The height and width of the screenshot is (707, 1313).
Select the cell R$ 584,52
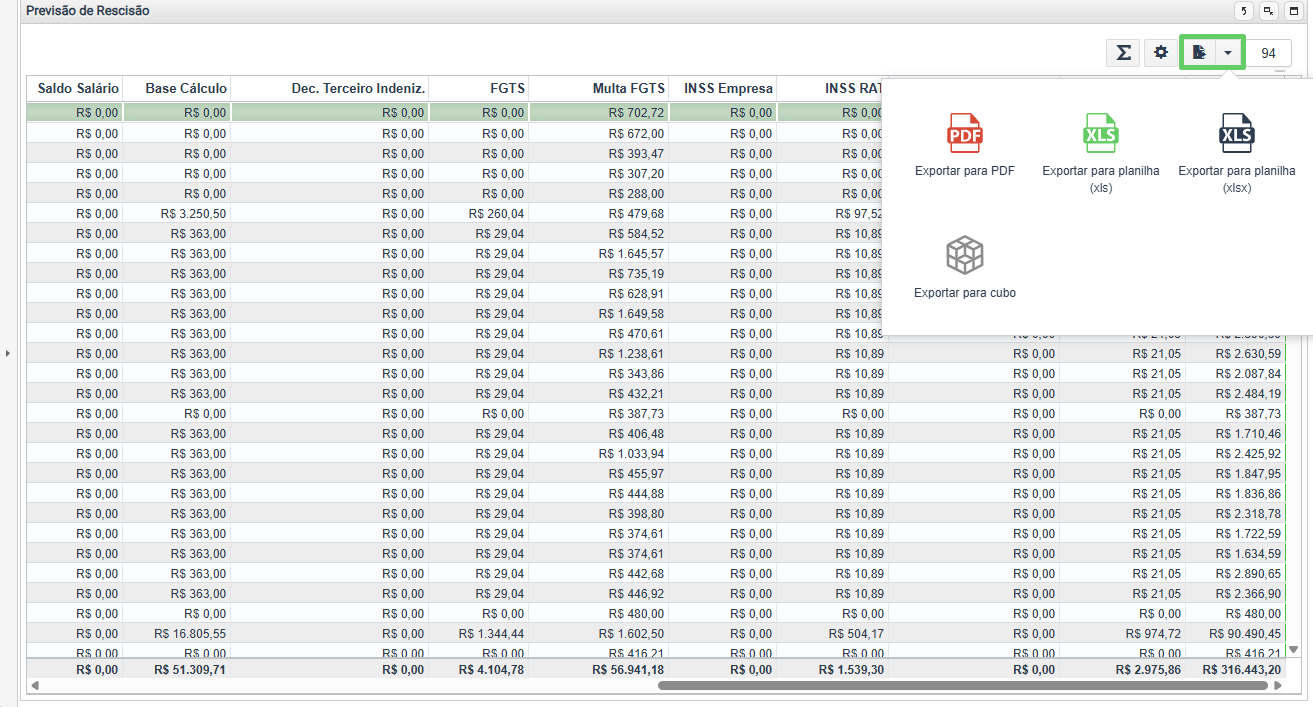(599, 233)
